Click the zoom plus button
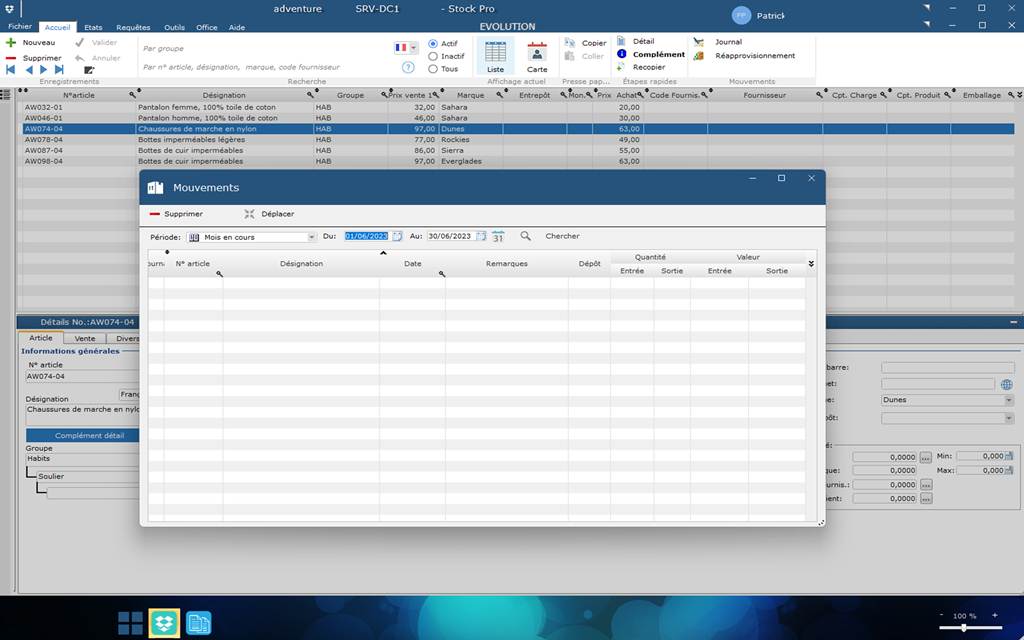 pos(995,615)
